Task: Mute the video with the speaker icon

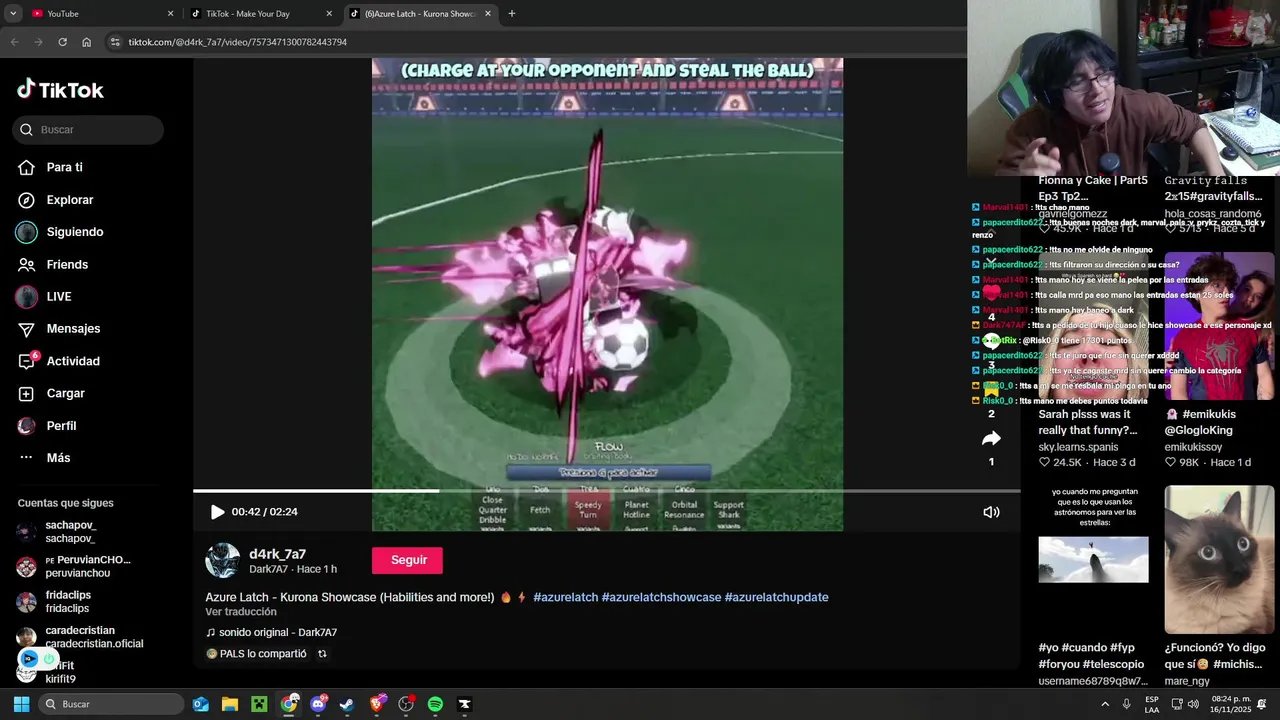Action: pyautogui.click(x=991, y=512)
